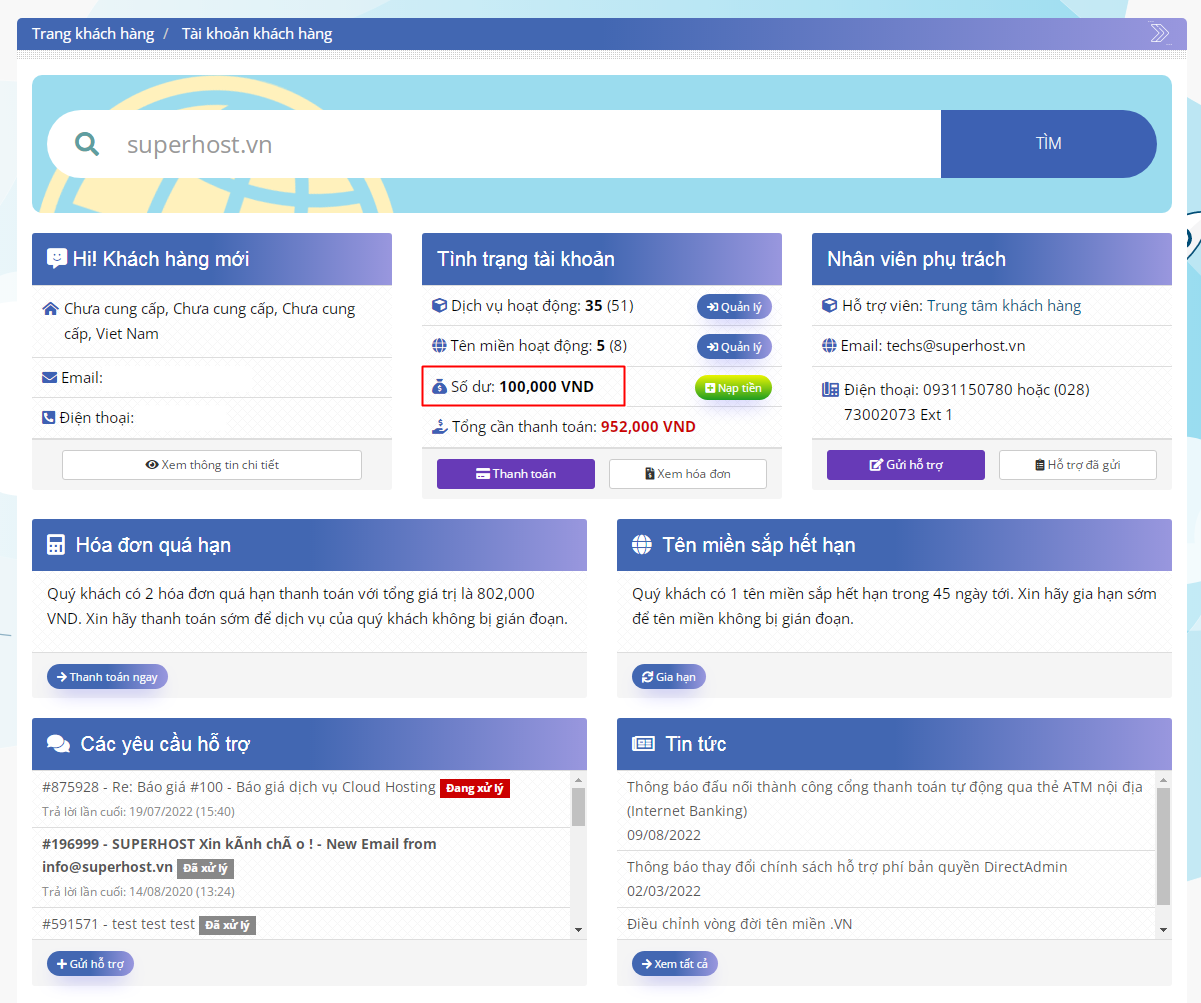Click the money bag icon beside Số dư
Image resolution: width=1201 pixels, height=1003 pixels.
(x=438, y=387)
